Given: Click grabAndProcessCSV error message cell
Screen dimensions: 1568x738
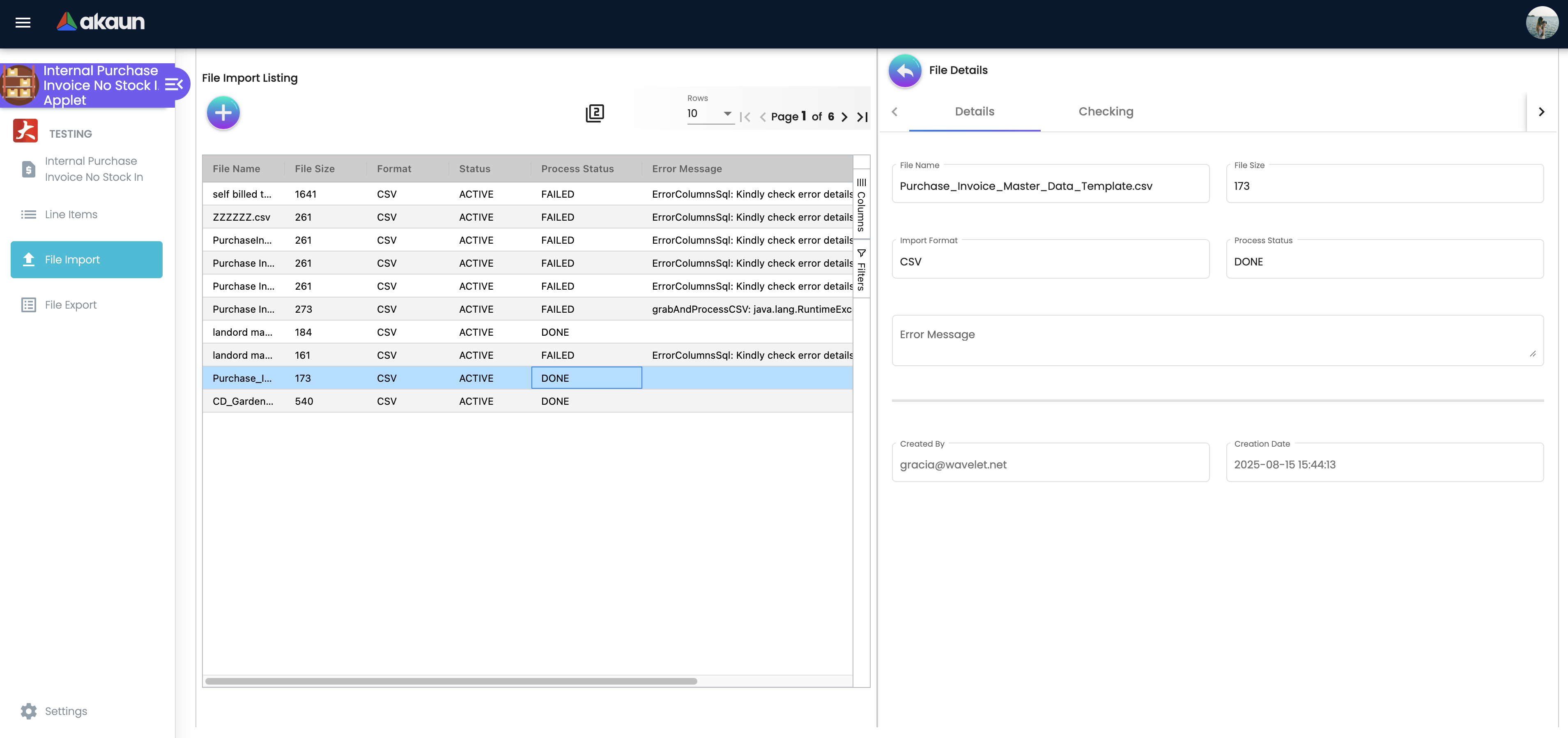Looking at the screenshot, I should [x=747, y=309].
